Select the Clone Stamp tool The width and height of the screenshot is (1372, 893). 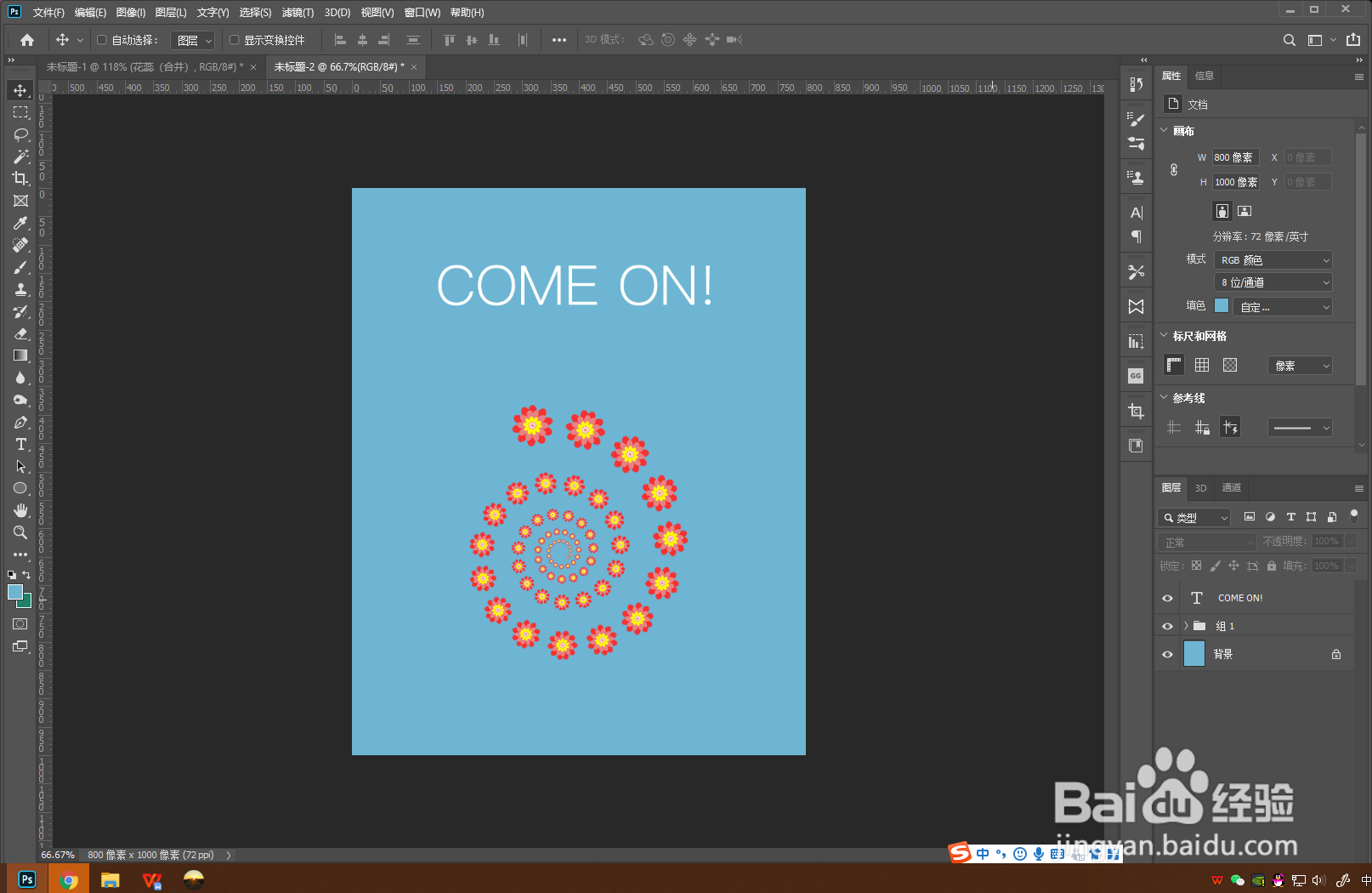pyautogui.click(x=20, y=289)
